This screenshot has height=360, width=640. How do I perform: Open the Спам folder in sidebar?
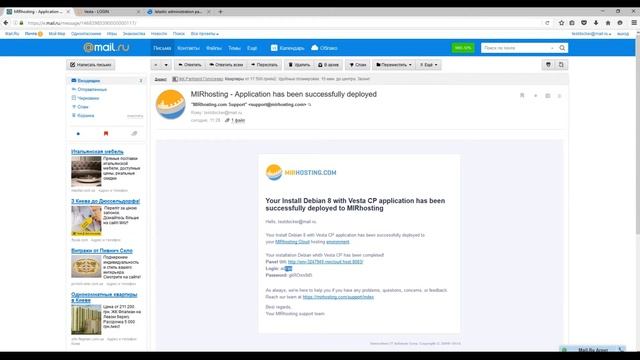pos(83,107)
